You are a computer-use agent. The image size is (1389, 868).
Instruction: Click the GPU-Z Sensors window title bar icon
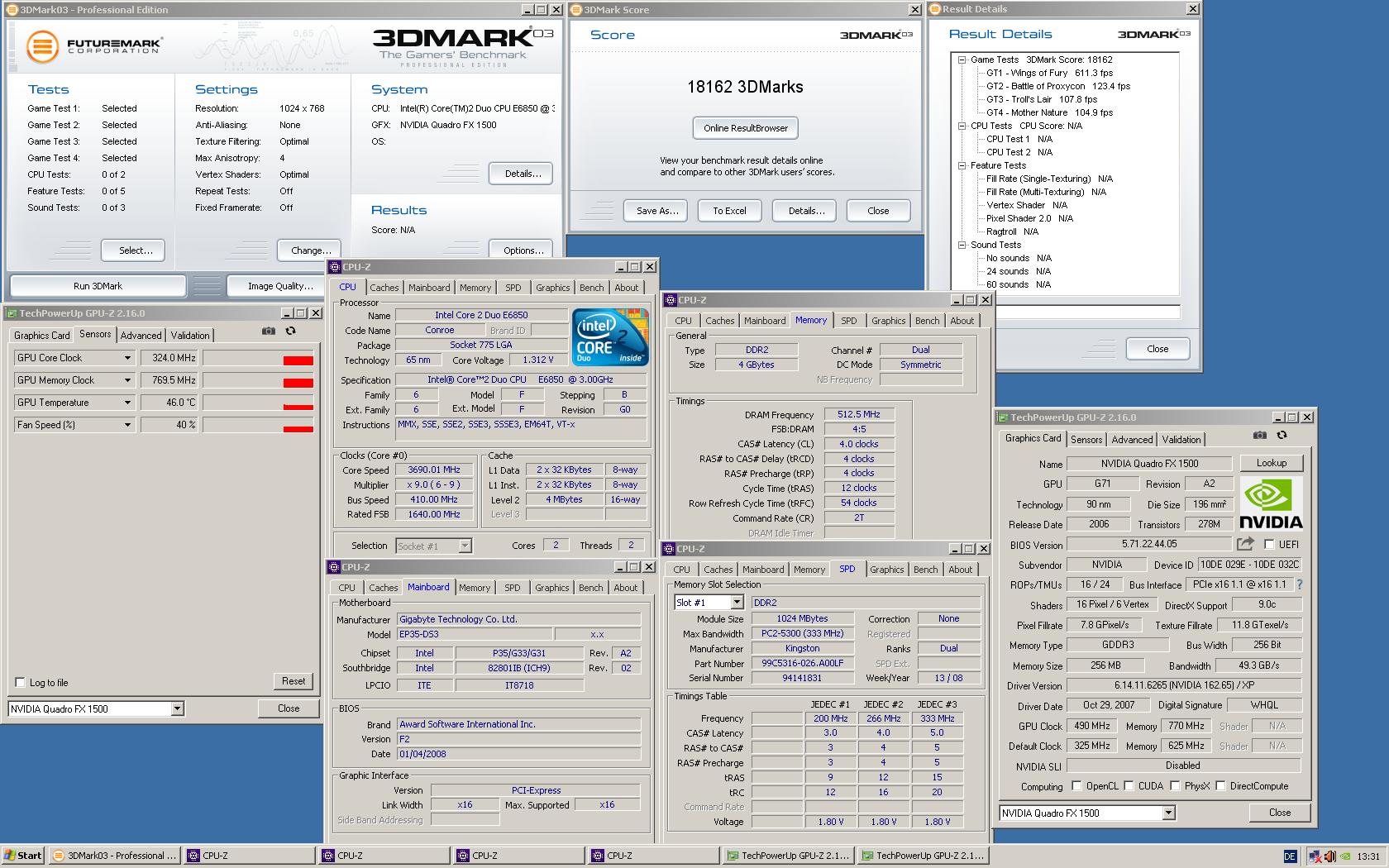pyautogui.click(x=11, y=313)
